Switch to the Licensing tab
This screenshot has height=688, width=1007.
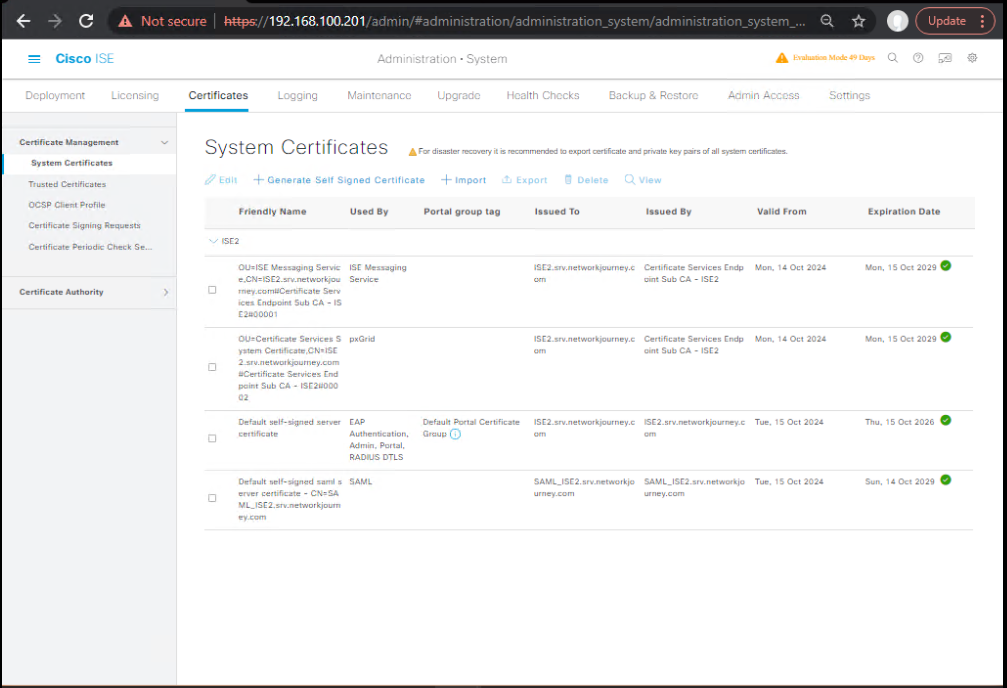click(x=135, y=96)
